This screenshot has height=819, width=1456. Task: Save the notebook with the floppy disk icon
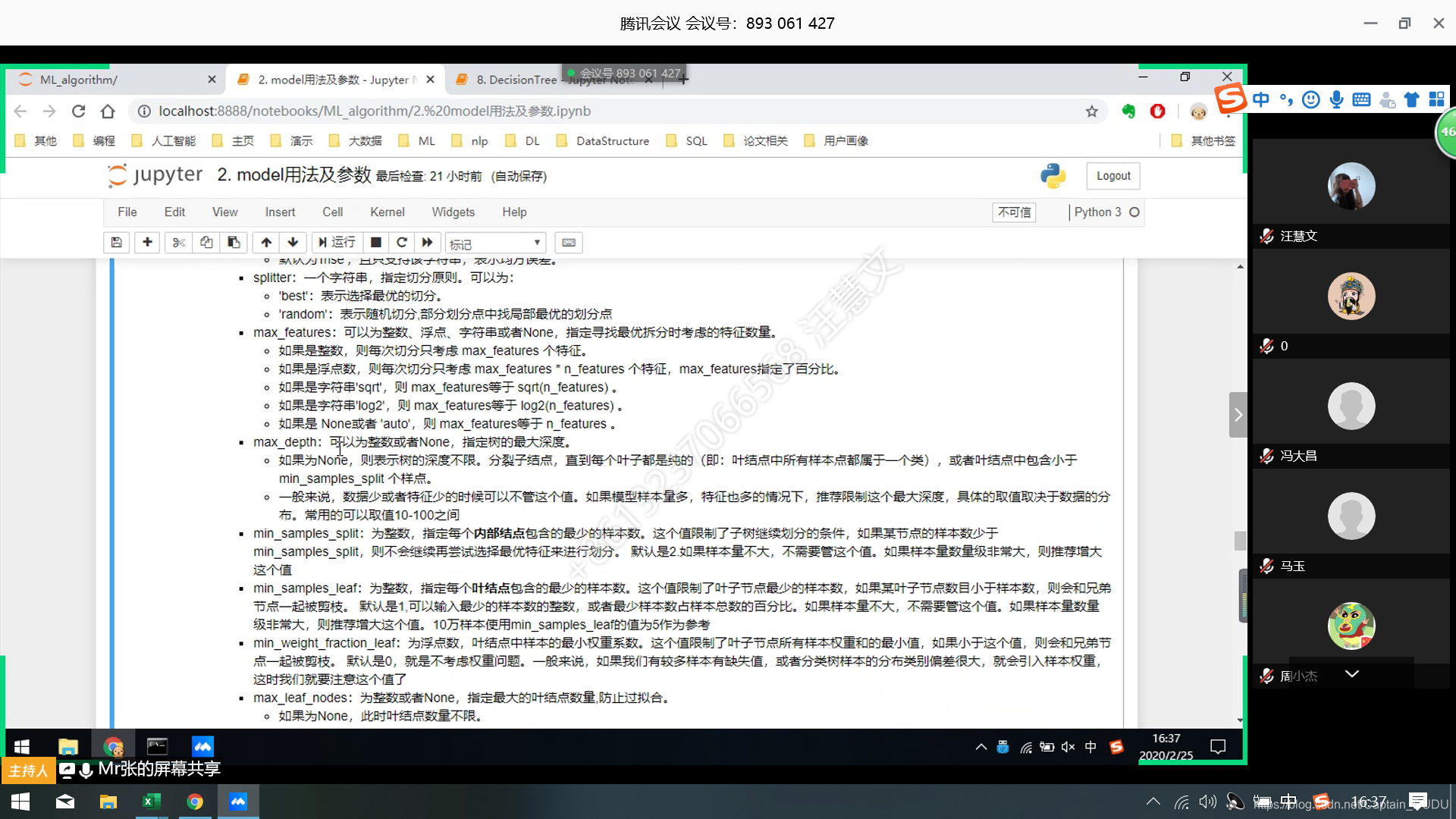tap(116, 243)
